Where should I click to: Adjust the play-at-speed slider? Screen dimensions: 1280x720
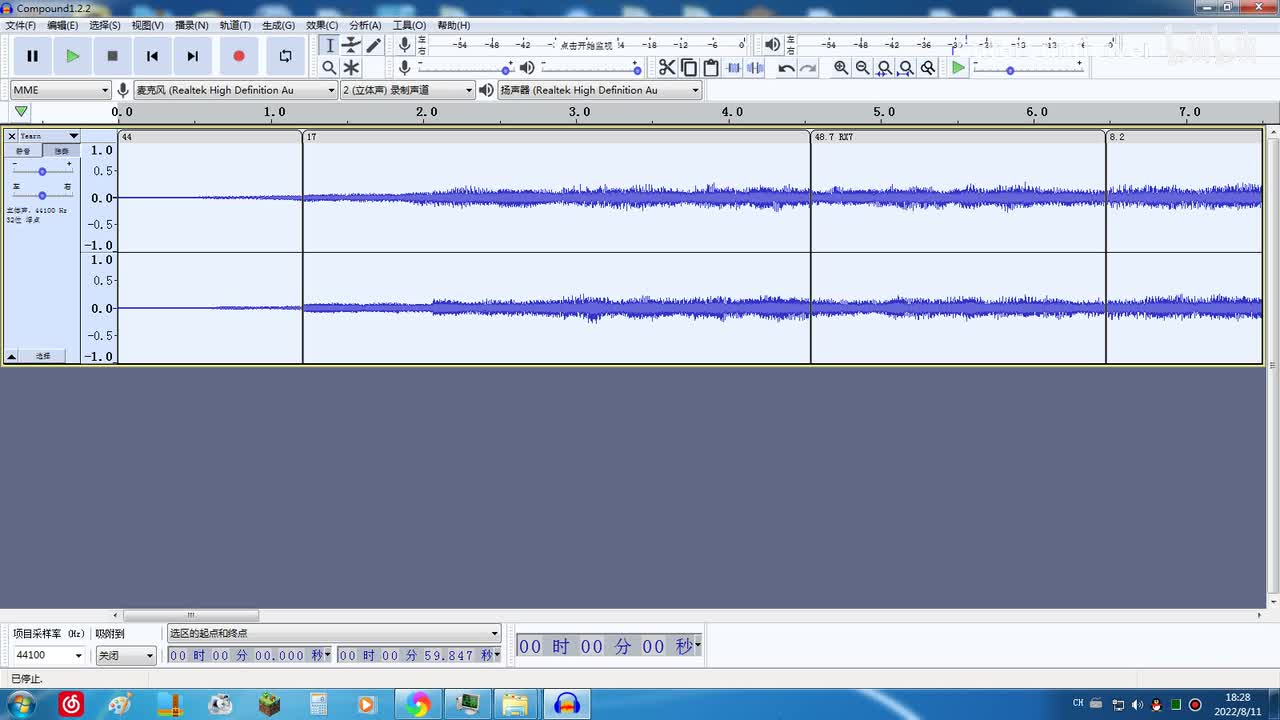(x=1028, y=70)
